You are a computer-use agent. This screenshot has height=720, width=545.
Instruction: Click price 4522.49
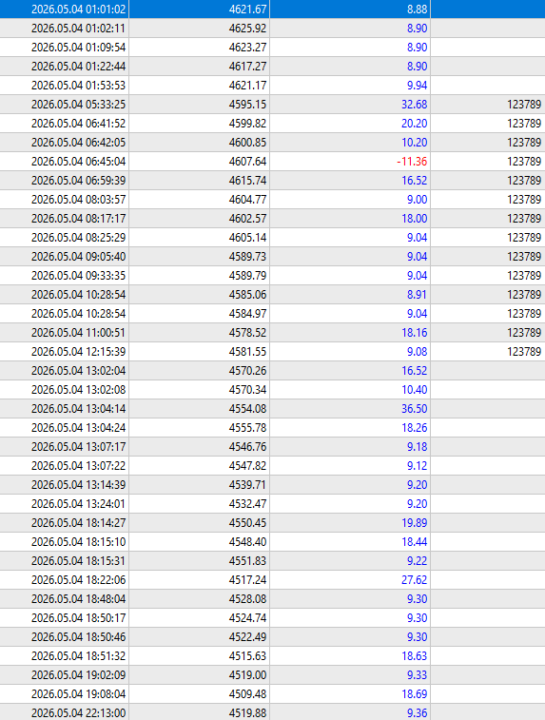coord(247,637)
